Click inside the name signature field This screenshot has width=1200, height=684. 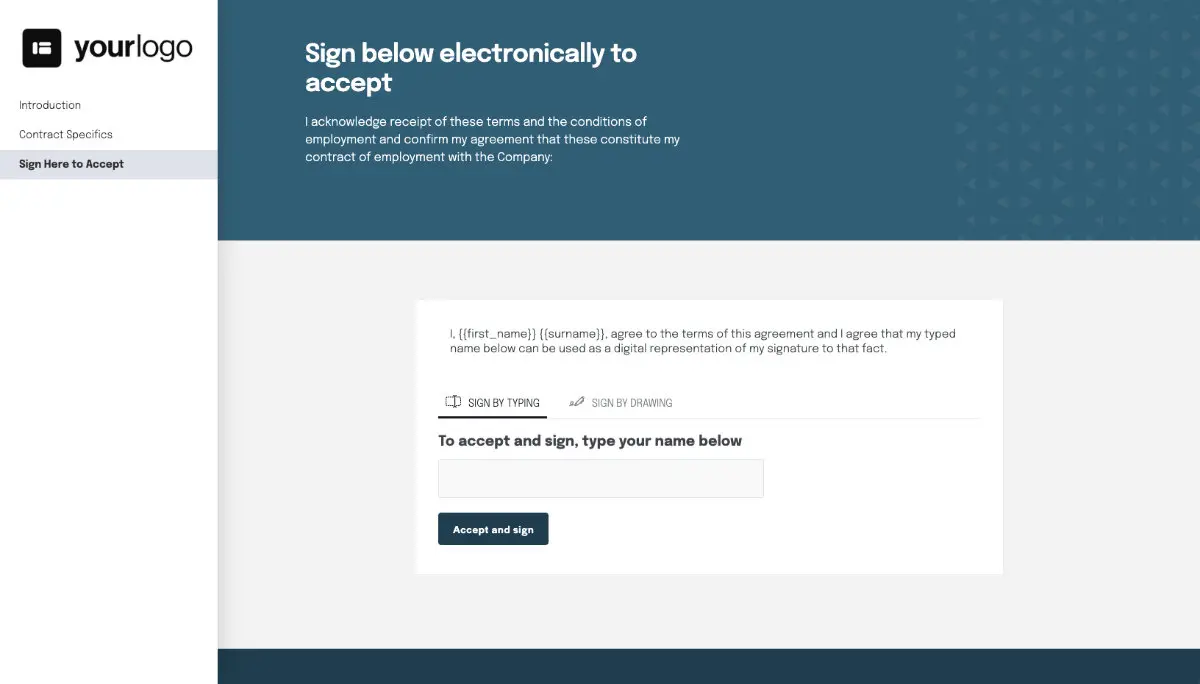coord(600,478)
